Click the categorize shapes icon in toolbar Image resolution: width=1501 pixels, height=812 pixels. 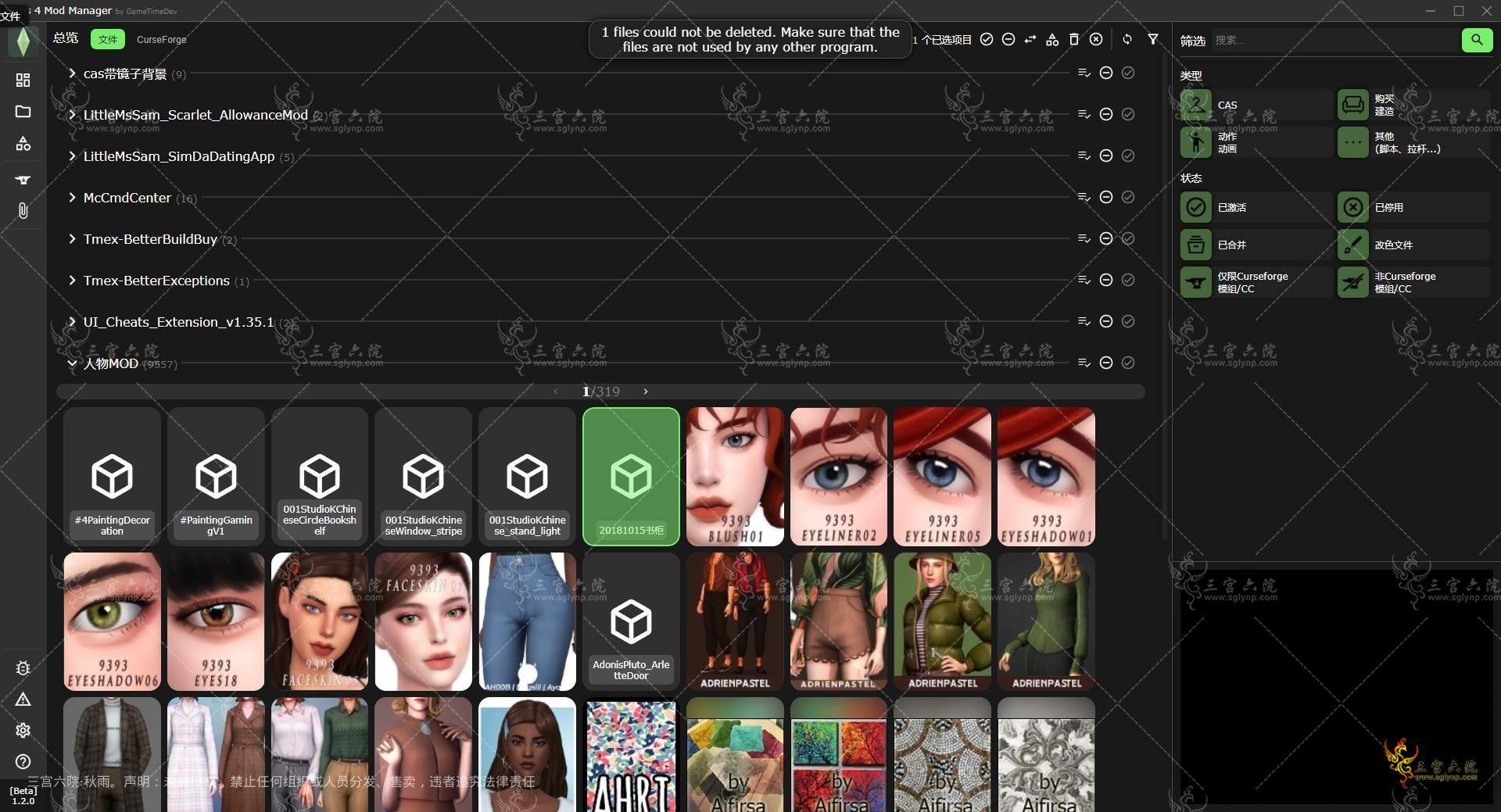pyautogui.click(x=1052, y=39)
